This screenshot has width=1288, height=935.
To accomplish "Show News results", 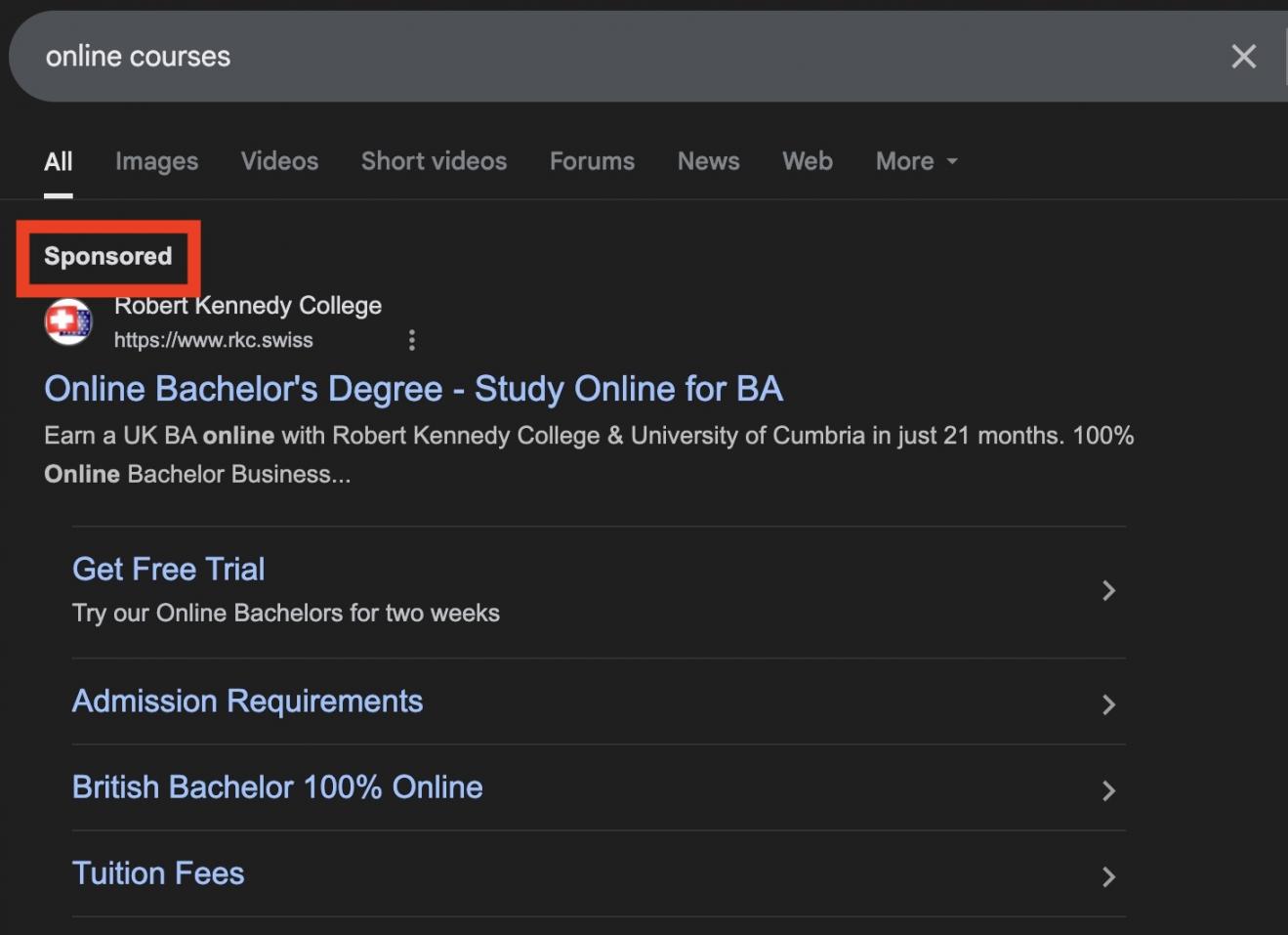I will pos(708,161).
